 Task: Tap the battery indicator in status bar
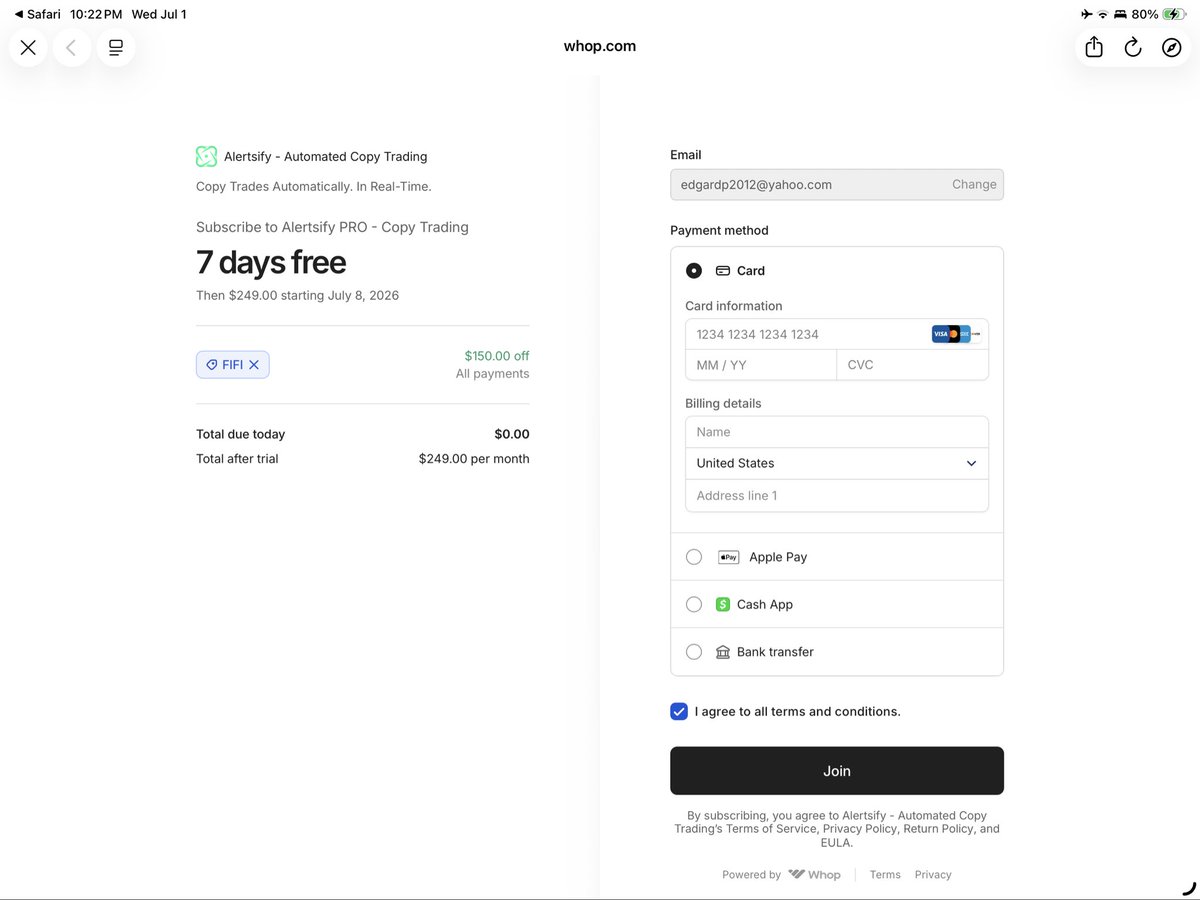coord(1174,14)
